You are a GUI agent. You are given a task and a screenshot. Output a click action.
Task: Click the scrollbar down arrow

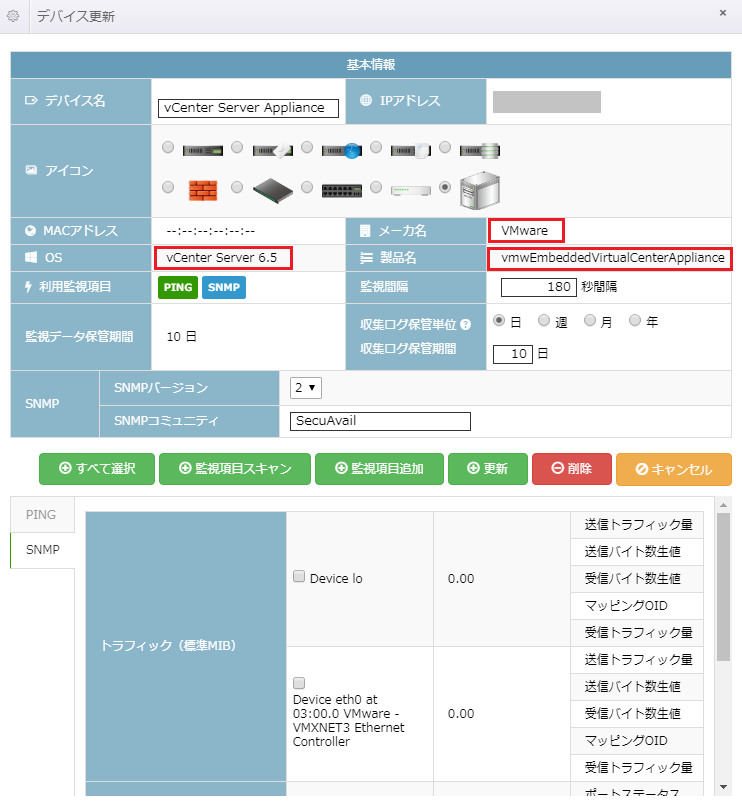[723, 787]
